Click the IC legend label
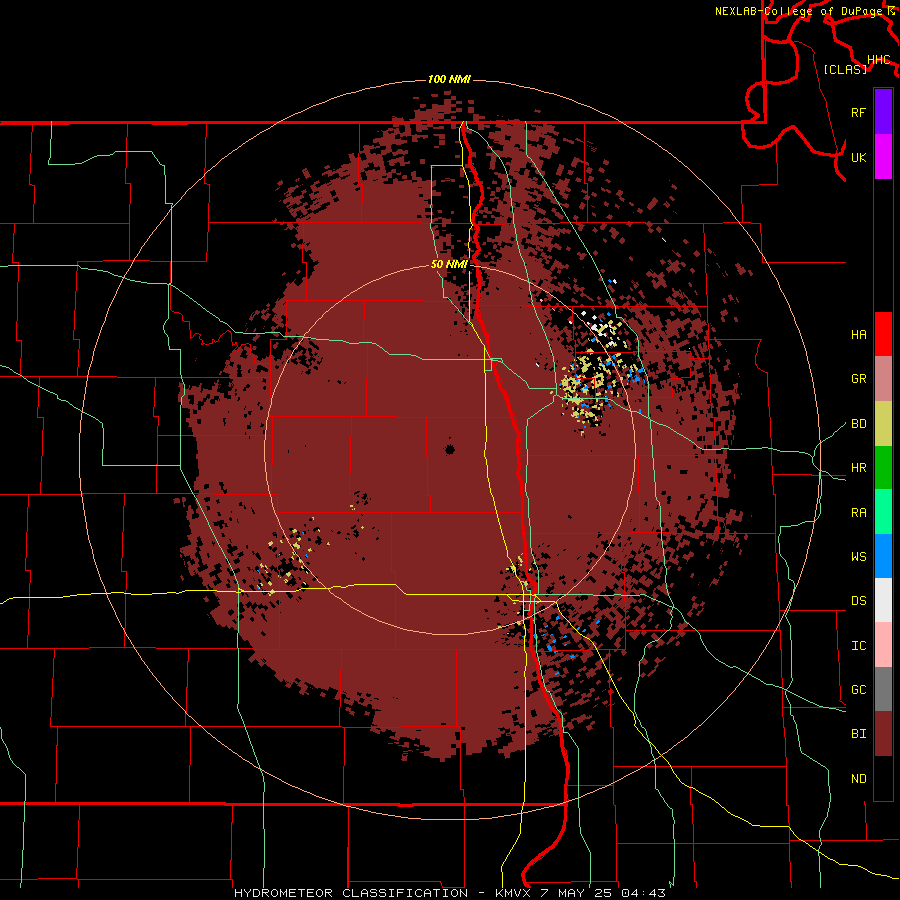900x900 pixels. tap(858, 646)
